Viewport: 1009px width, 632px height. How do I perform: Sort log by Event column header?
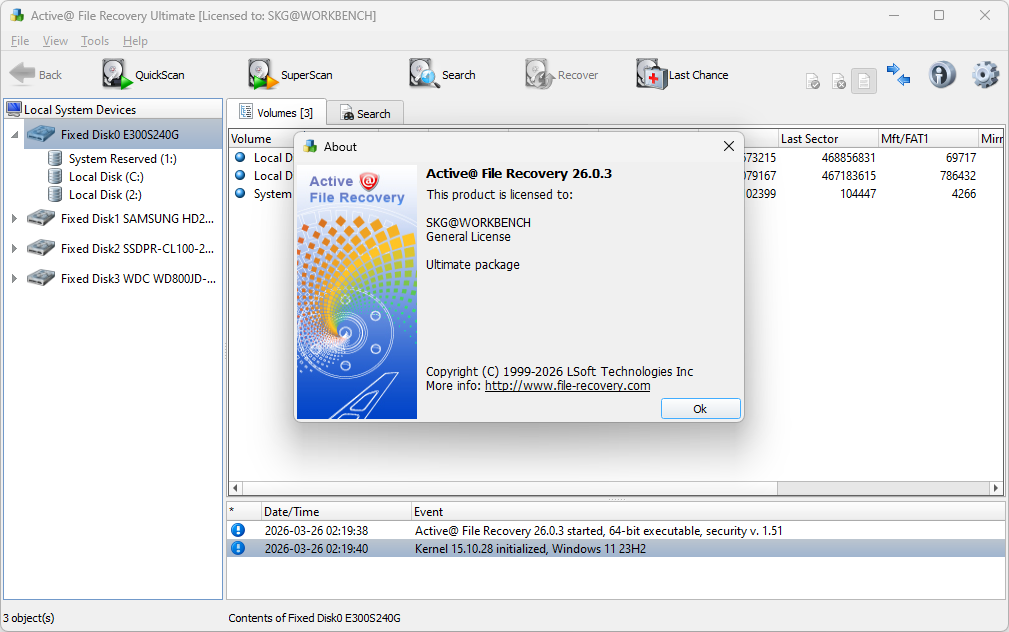(708, 512)
